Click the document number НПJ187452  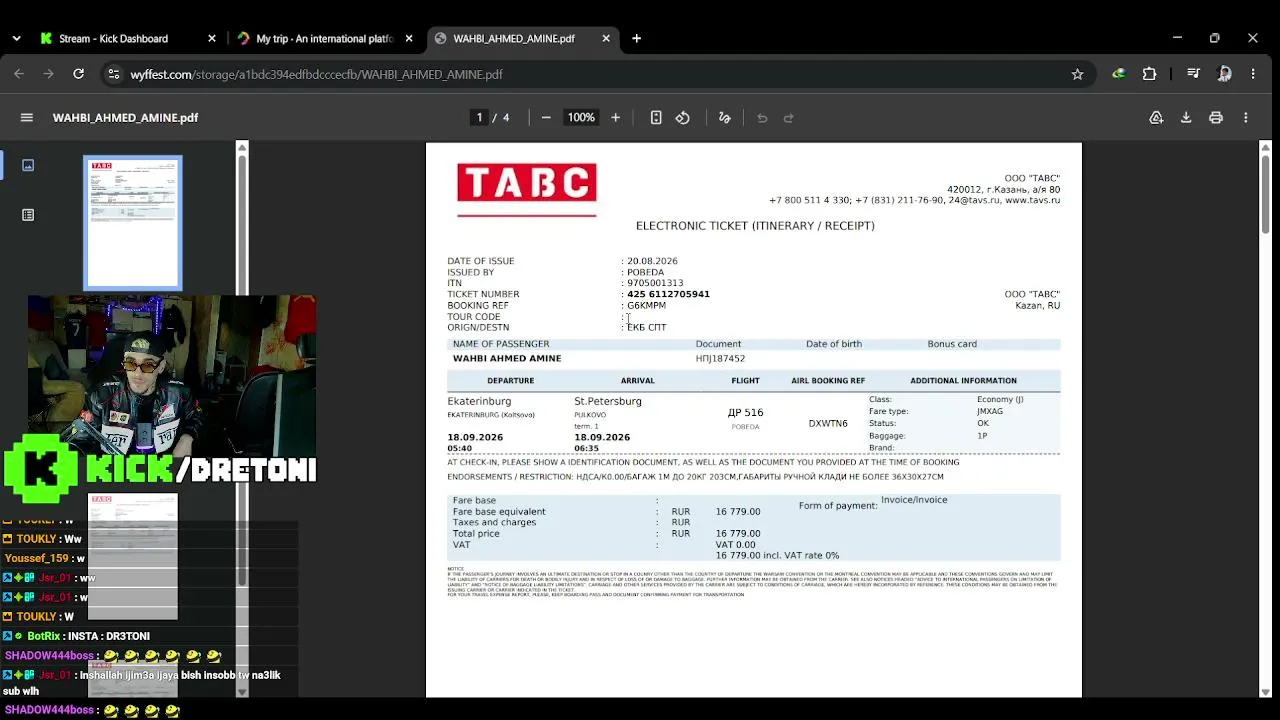[720, 358]
